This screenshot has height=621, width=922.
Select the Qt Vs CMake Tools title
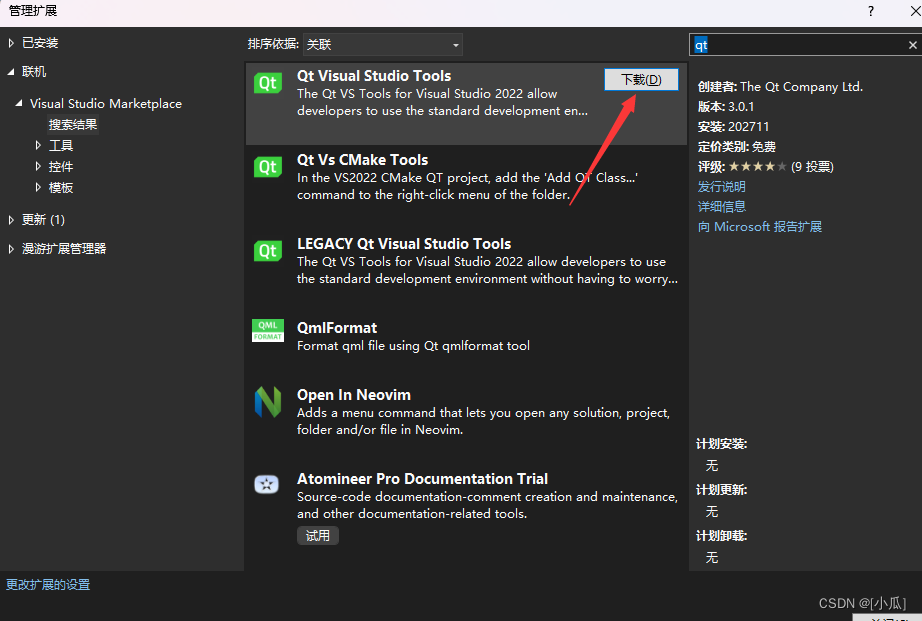click(362, 160)
